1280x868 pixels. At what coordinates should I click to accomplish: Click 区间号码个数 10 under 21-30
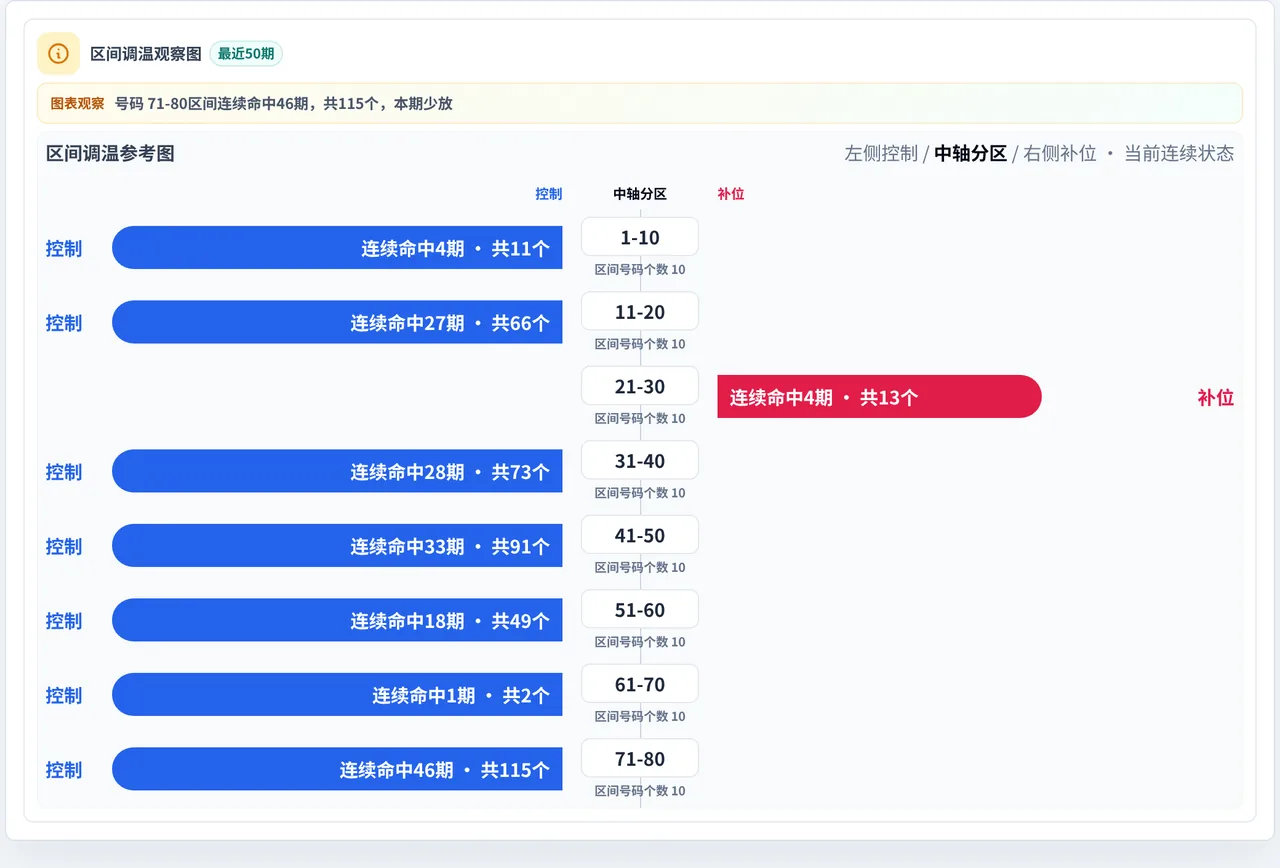click(640, 418)
